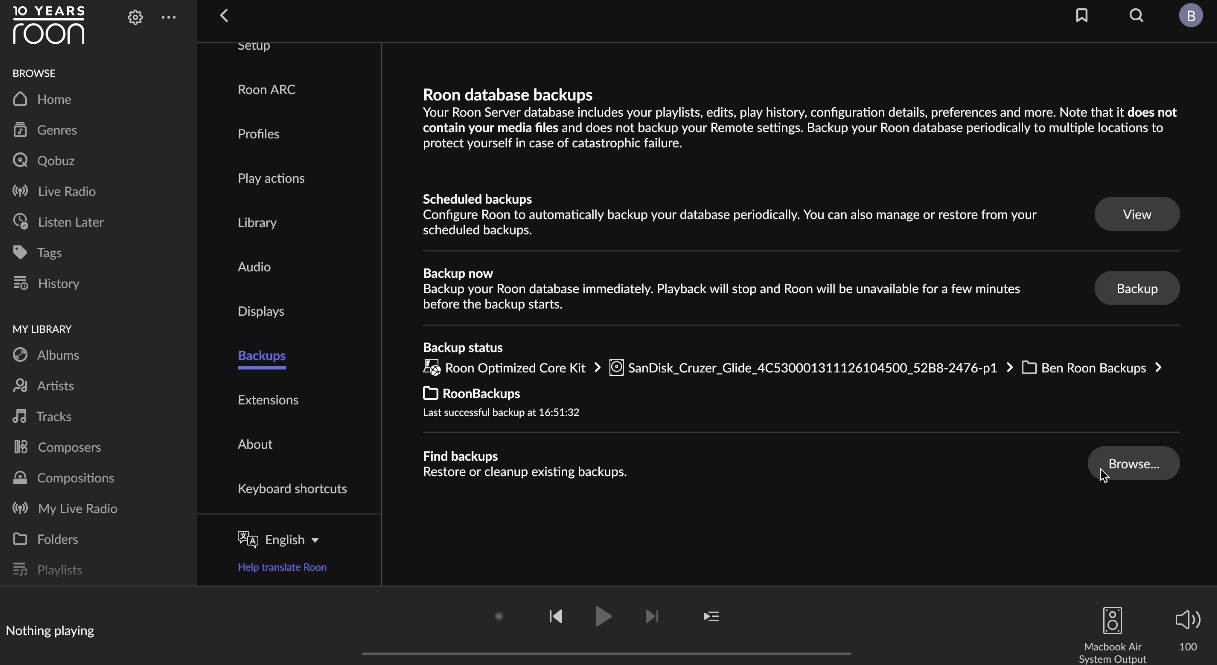Skip to next track
This screenshot has width=1217, height=665.
coord(652,616)
